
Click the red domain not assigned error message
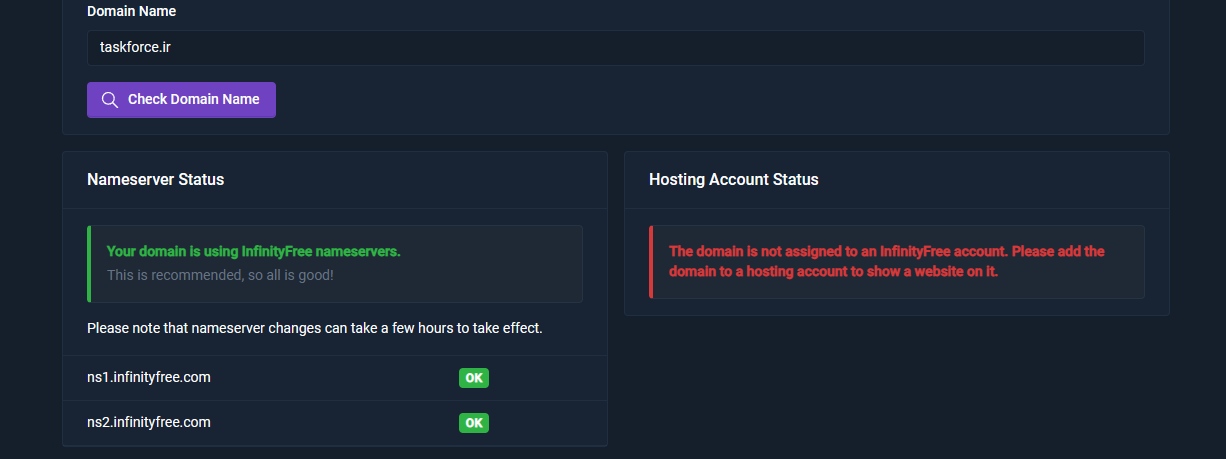point(887,261)
